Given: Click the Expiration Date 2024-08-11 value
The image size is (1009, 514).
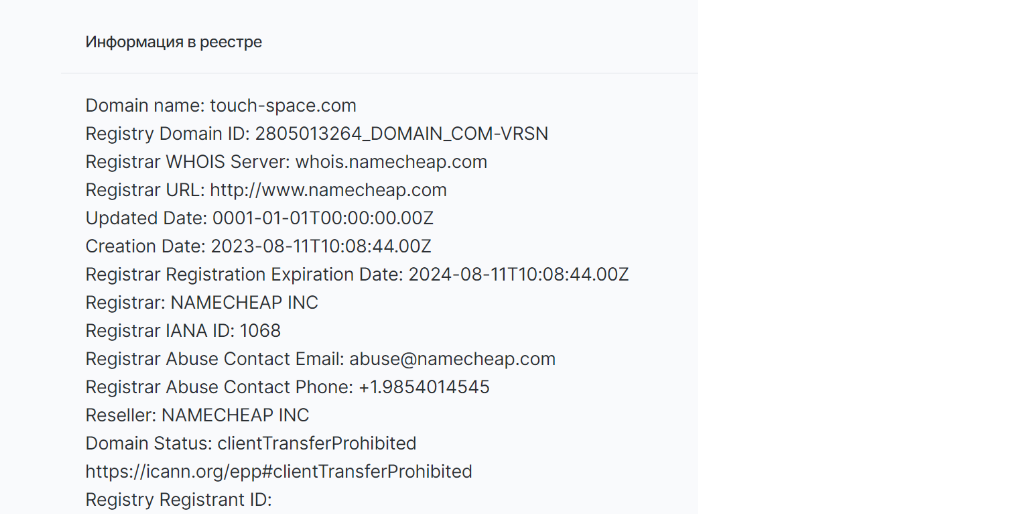Looking at the screenshot, I should pyautogui.click(x=519, y=275).
